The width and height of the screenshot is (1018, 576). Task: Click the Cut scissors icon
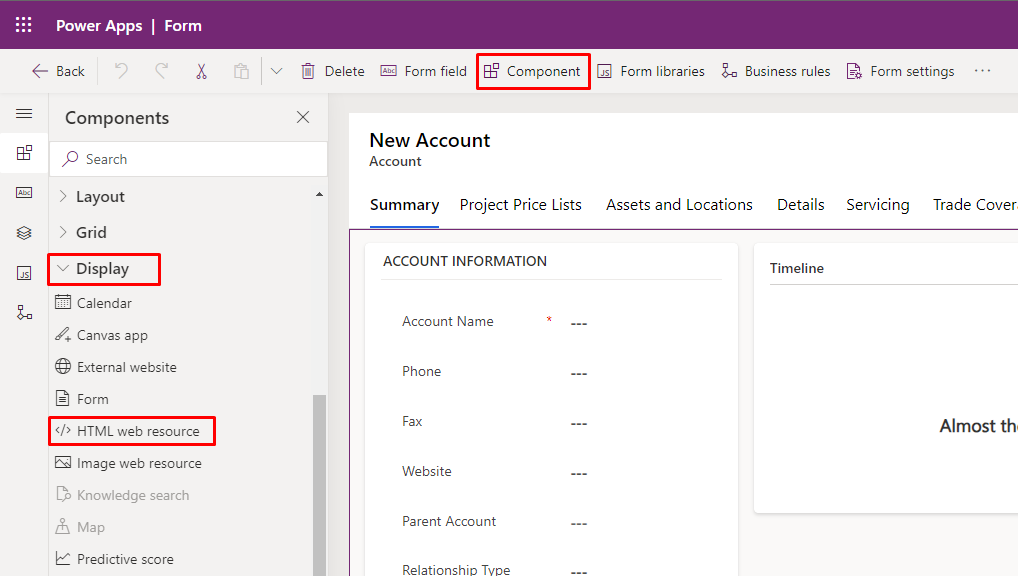201,71
